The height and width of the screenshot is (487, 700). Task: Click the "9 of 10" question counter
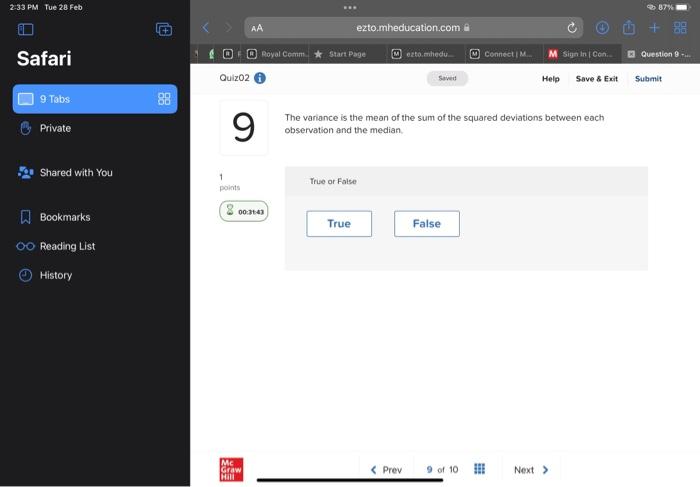[x=442, y=470]
